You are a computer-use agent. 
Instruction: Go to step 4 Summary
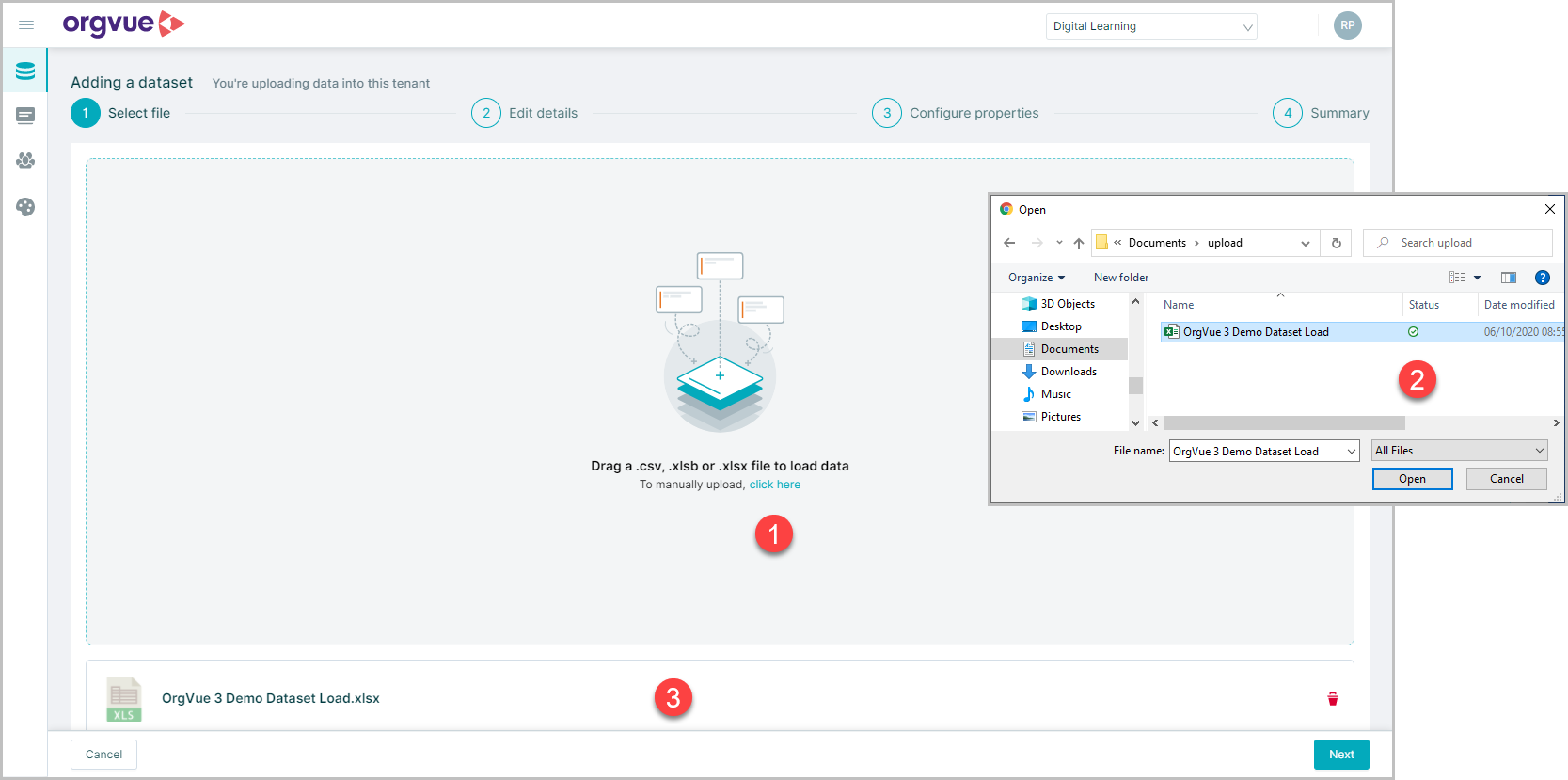(1321, 113)
